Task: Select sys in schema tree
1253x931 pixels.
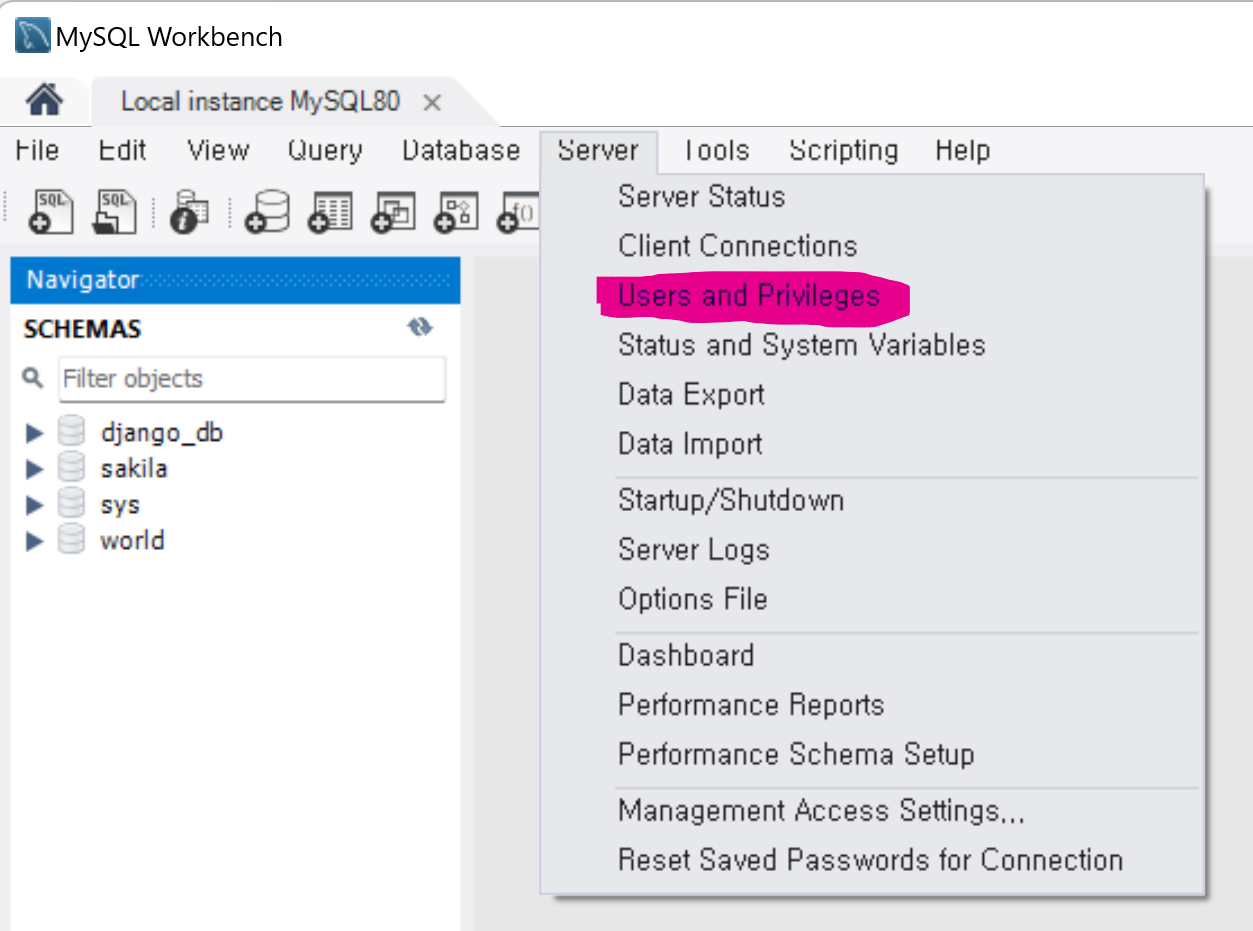Action: tap(120, 505)
